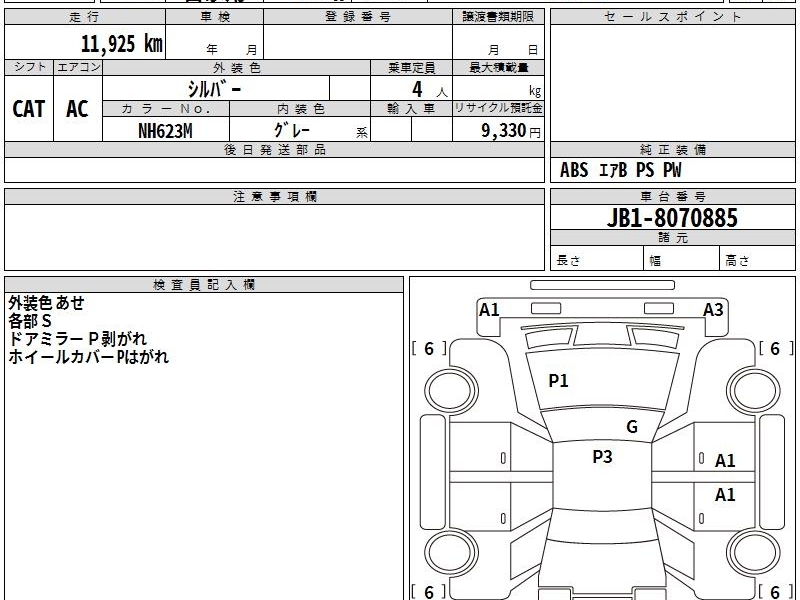Image resolution: width=800 pixels, height=600 pixels.
Task: Click the G mark on the diagram
Action: click(632, 427)
